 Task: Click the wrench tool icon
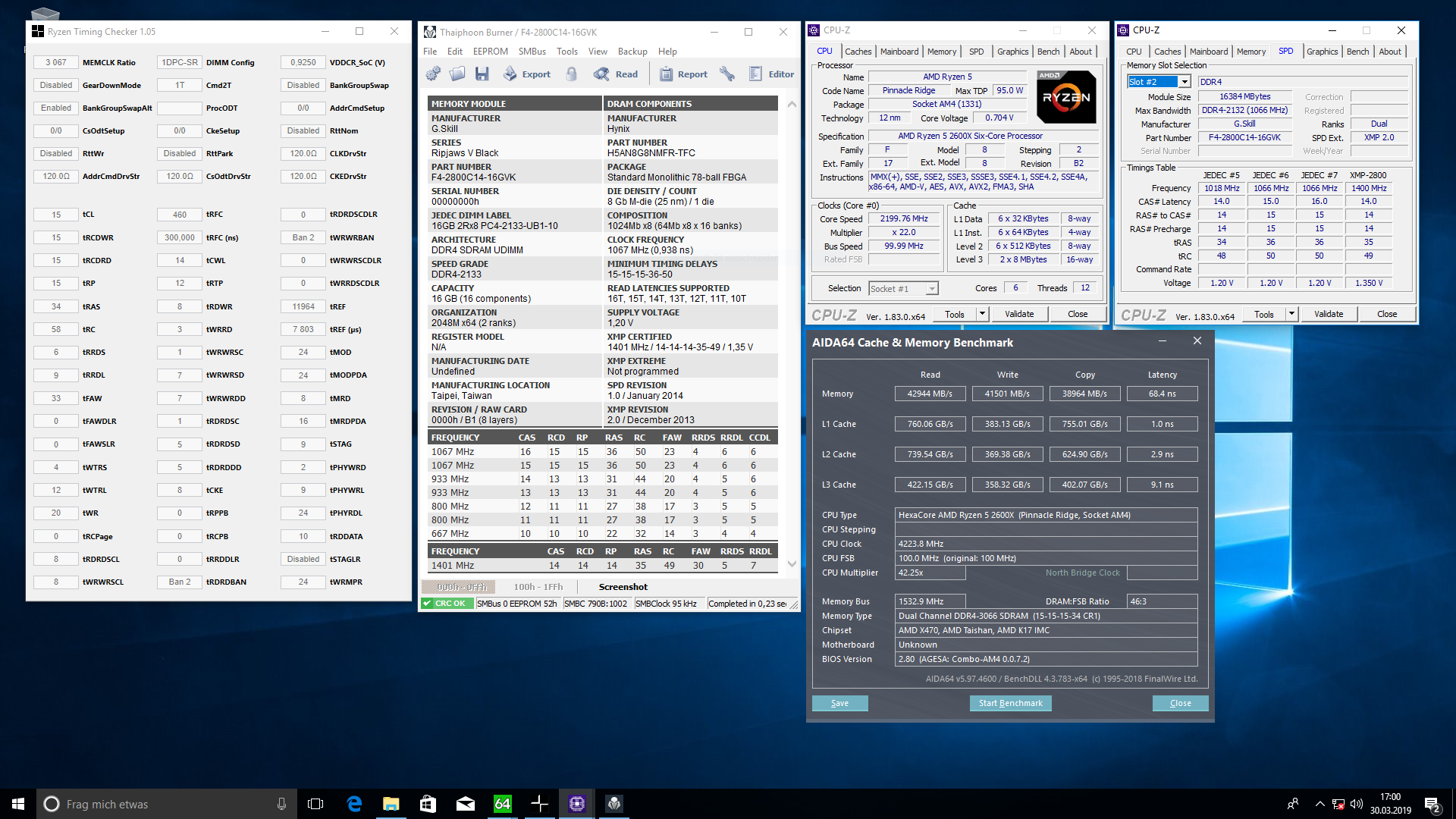tap(727, 74)
